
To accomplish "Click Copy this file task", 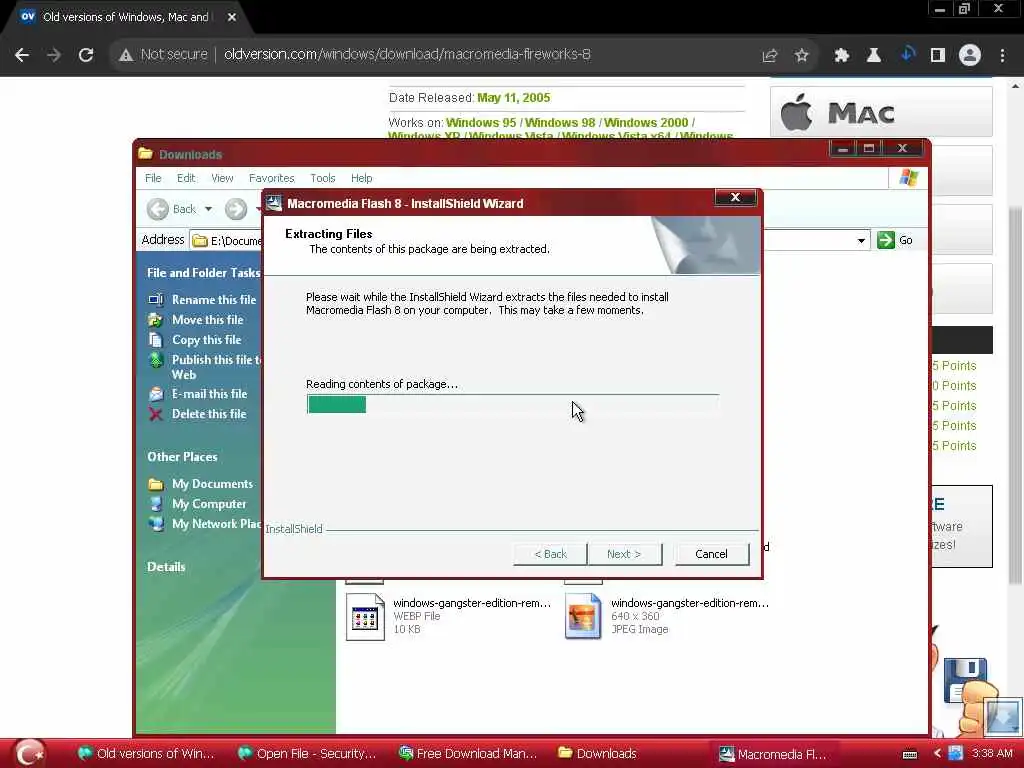I will pyautogui.click(x=206, y=340).
